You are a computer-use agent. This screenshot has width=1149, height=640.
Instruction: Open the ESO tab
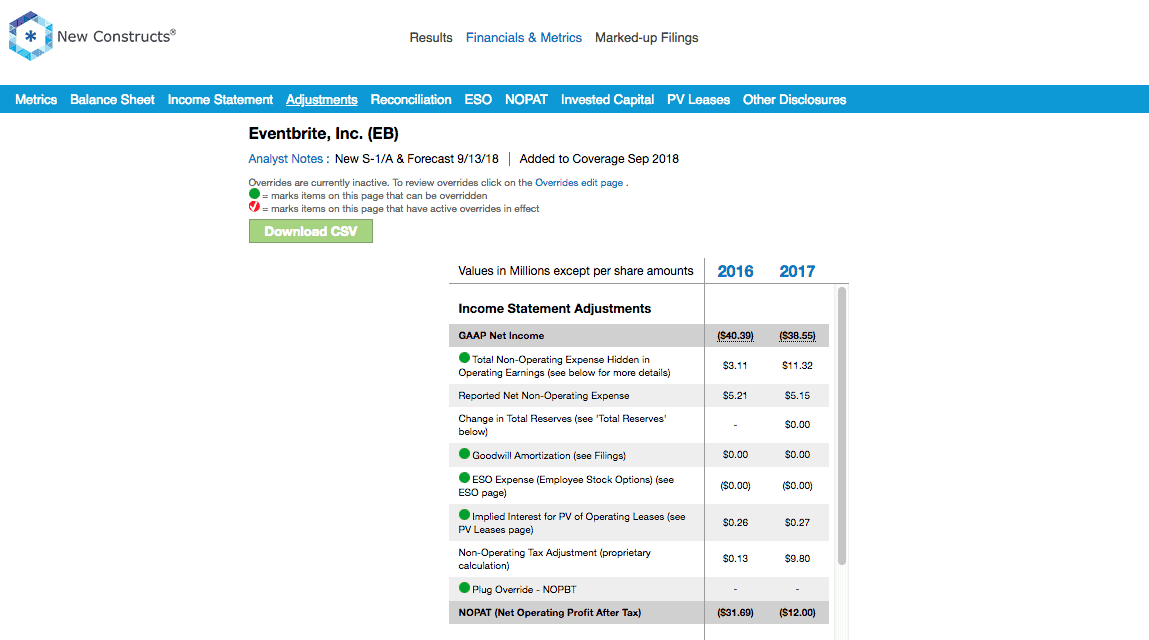pos(478,100)
